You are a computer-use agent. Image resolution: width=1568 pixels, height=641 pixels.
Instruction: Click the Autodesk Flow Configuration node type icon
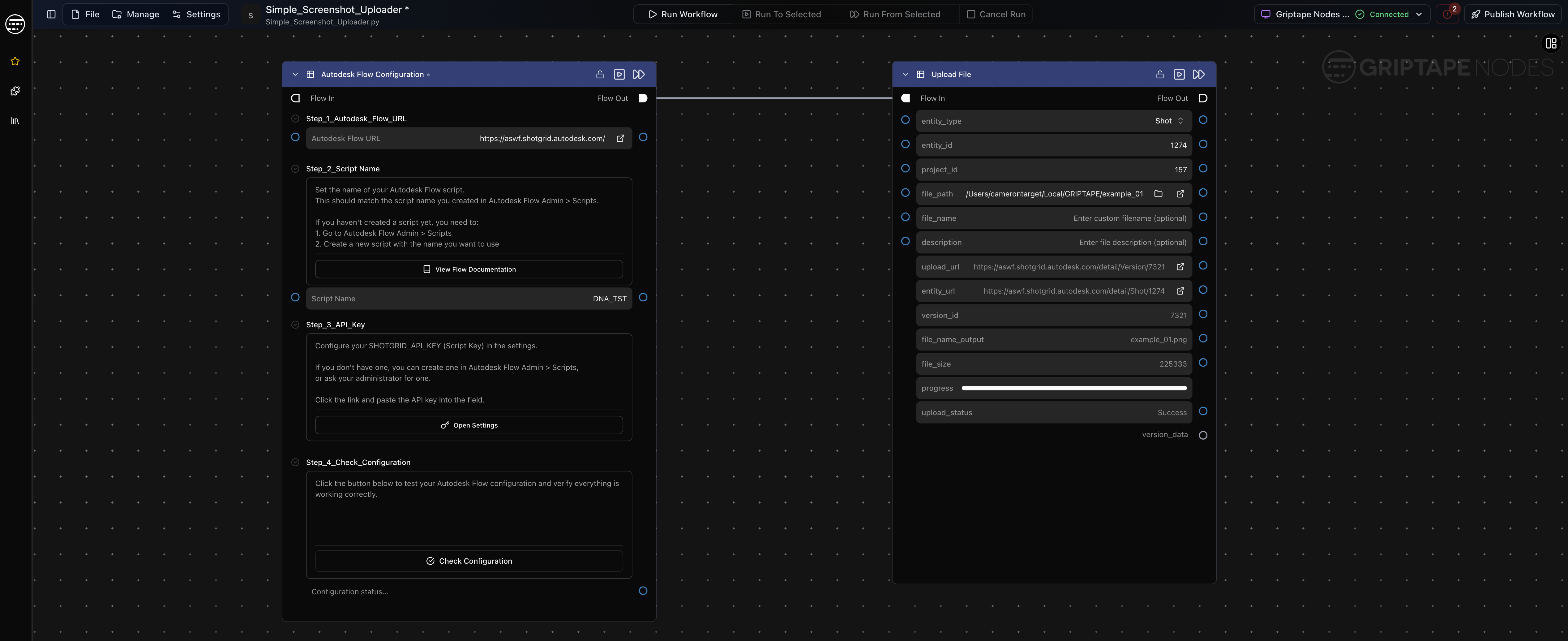point(310,74)
